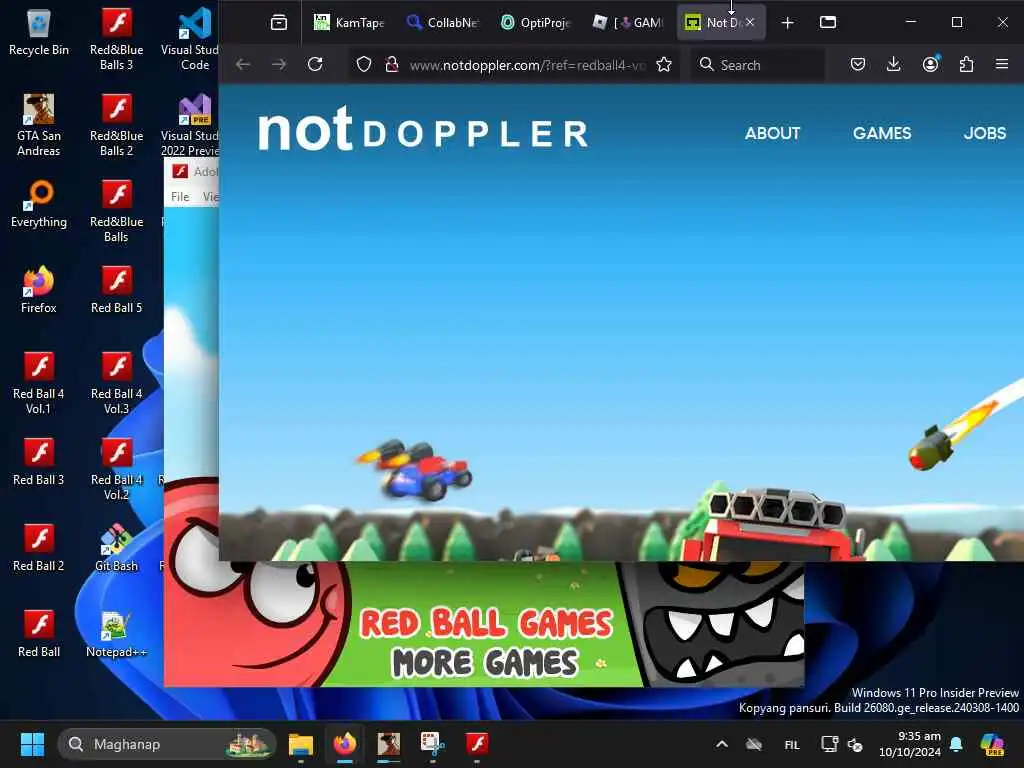
Task: Open Firefox View recent browsing button
Action: coord(279,22)
